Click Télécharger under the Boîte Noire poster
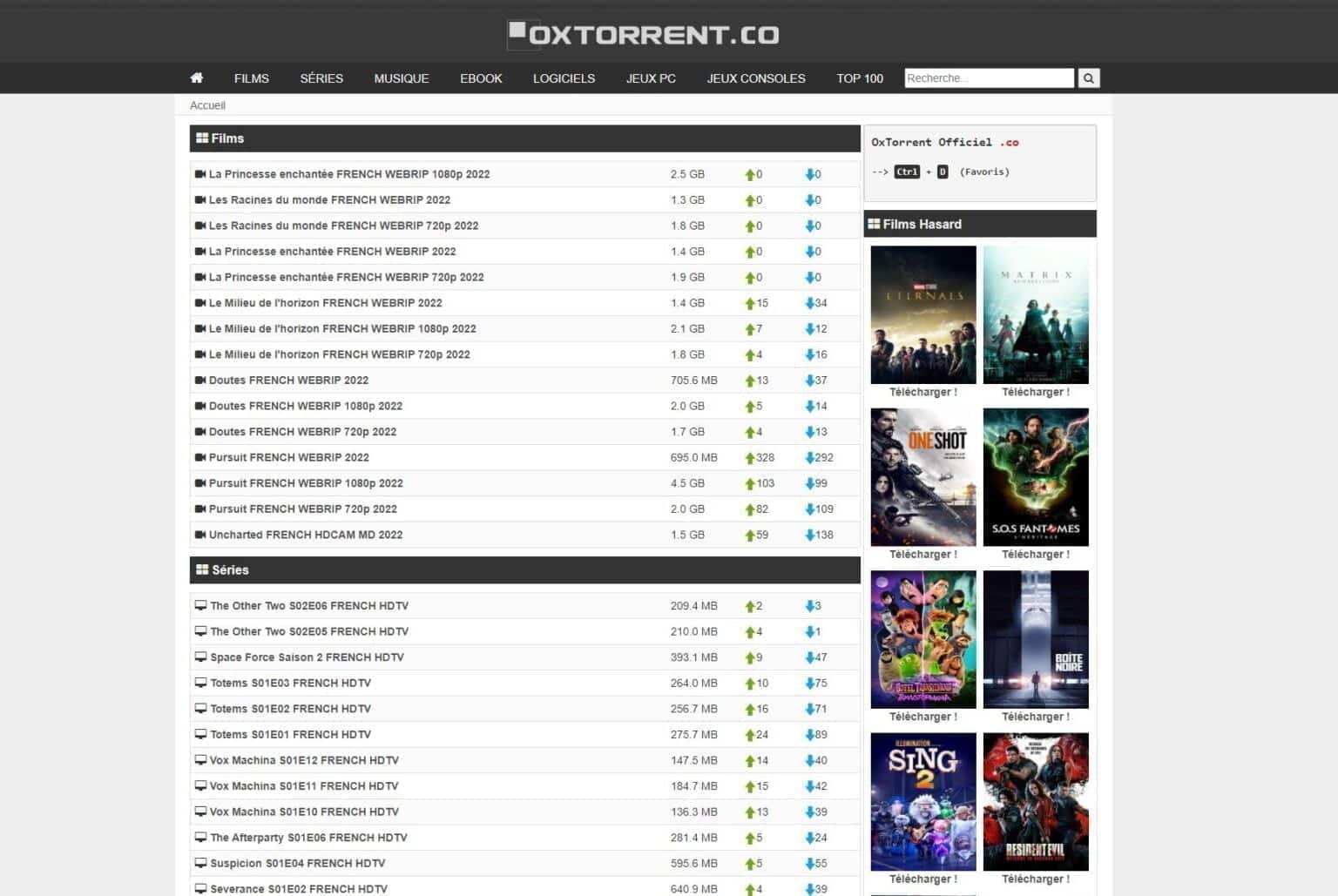The image size is (1338, 896). point(1036,717)
